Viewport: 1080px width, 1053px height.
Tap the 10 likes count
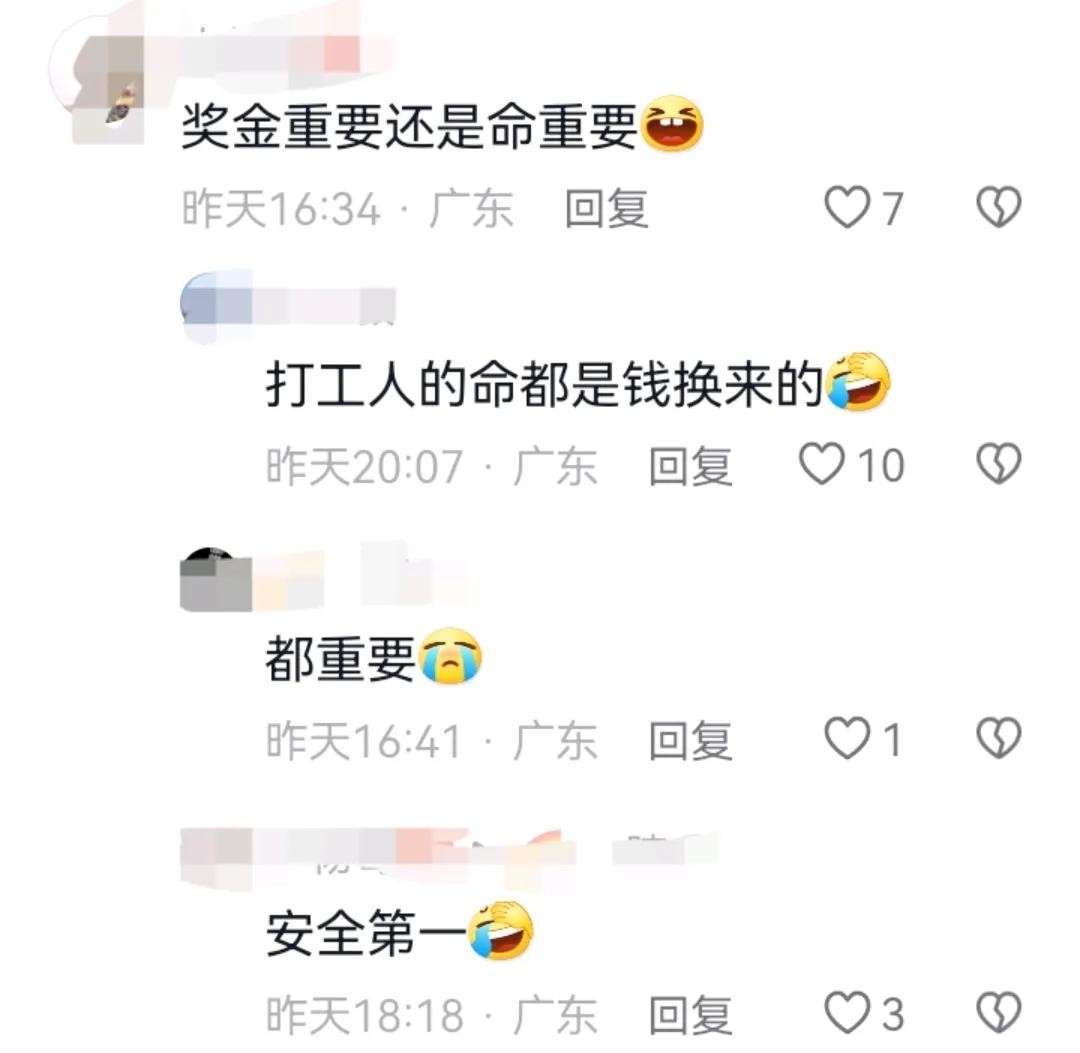[880, 466]
